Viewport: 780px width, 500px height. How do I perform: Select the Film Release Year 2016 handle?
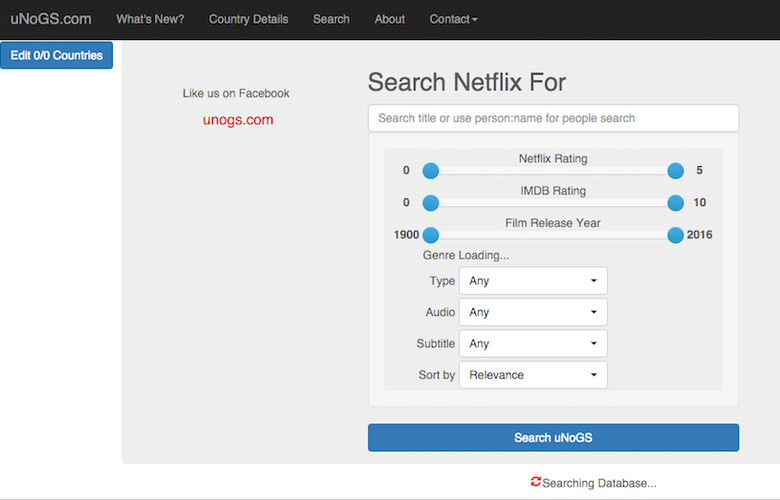(x=676, y=235)
